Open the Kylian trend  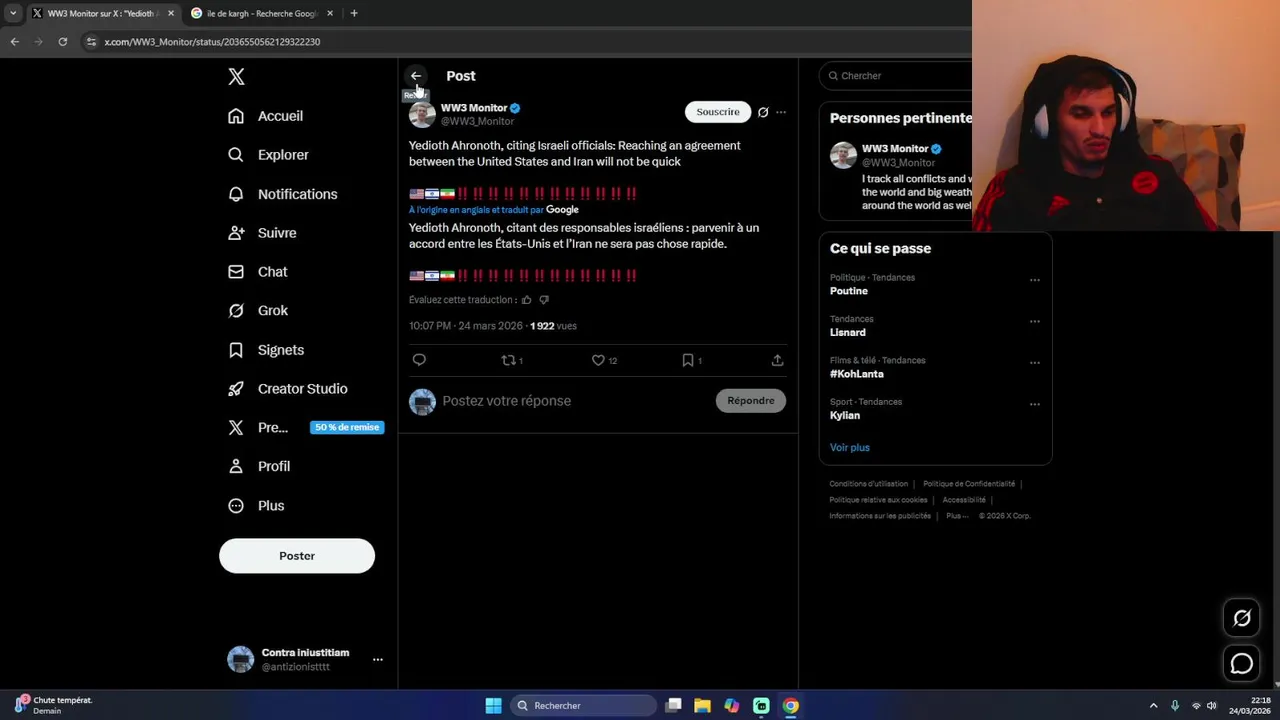coord(845,416)
